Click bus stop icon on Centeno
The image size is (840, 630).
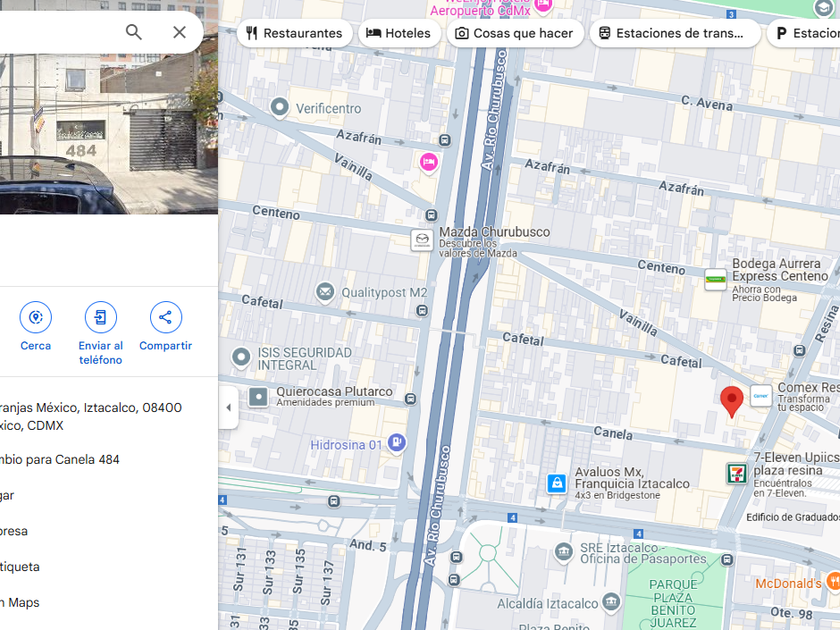click(431, 215)
